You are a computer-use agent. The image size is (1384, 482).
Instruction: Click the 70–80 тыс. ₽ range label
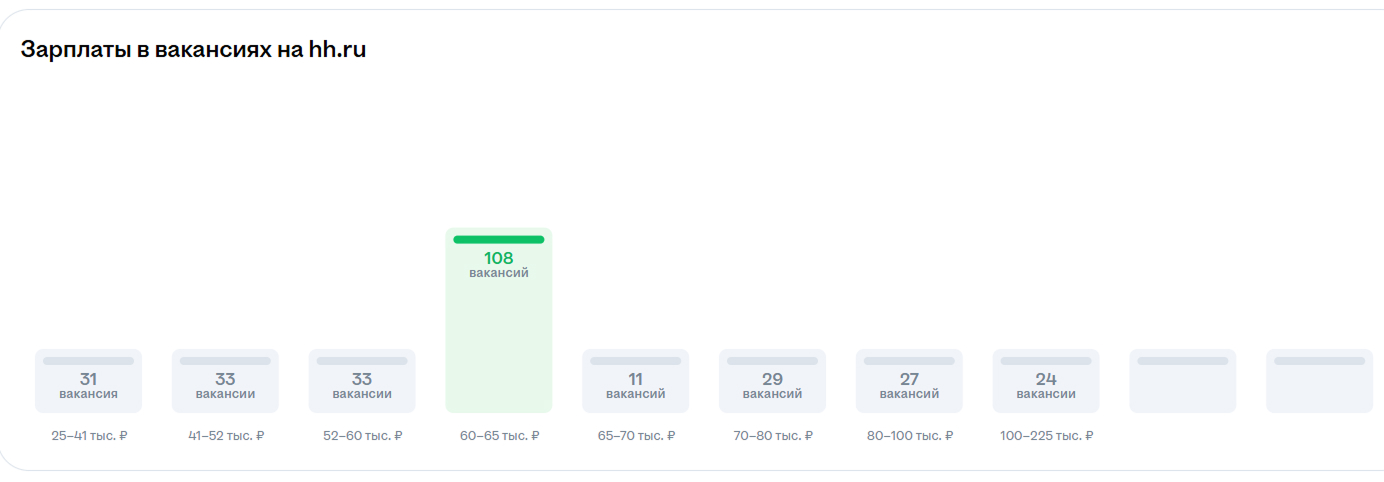(773, 436)
